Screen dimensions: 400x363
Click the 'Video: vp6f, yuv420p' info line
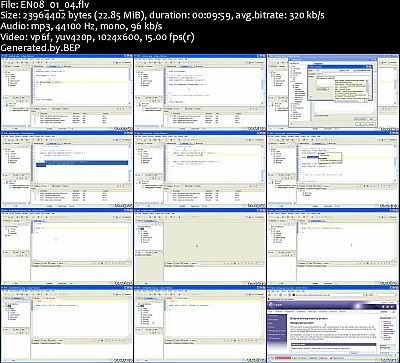click(97, 37)
